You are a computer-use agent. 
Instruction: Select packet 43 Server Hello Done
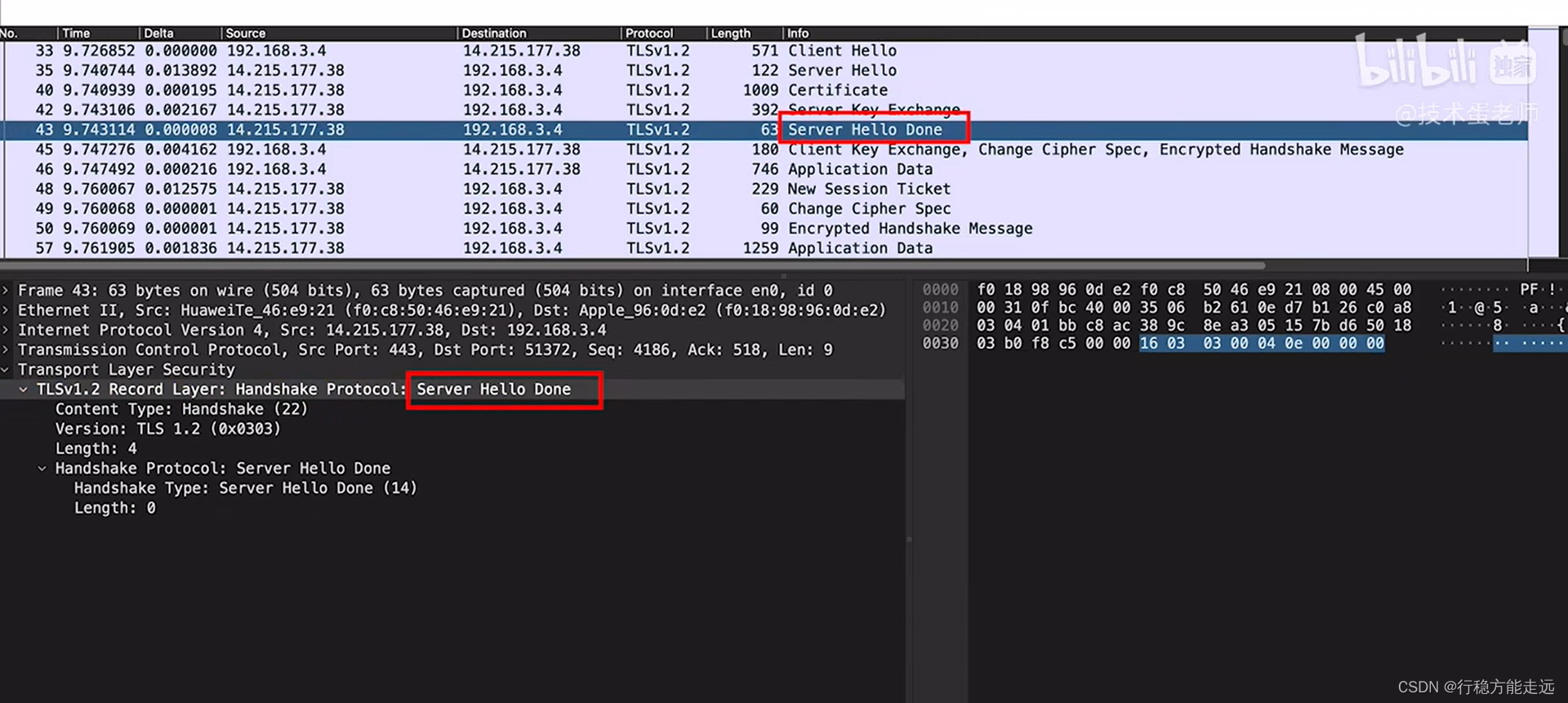pos(765,130)
